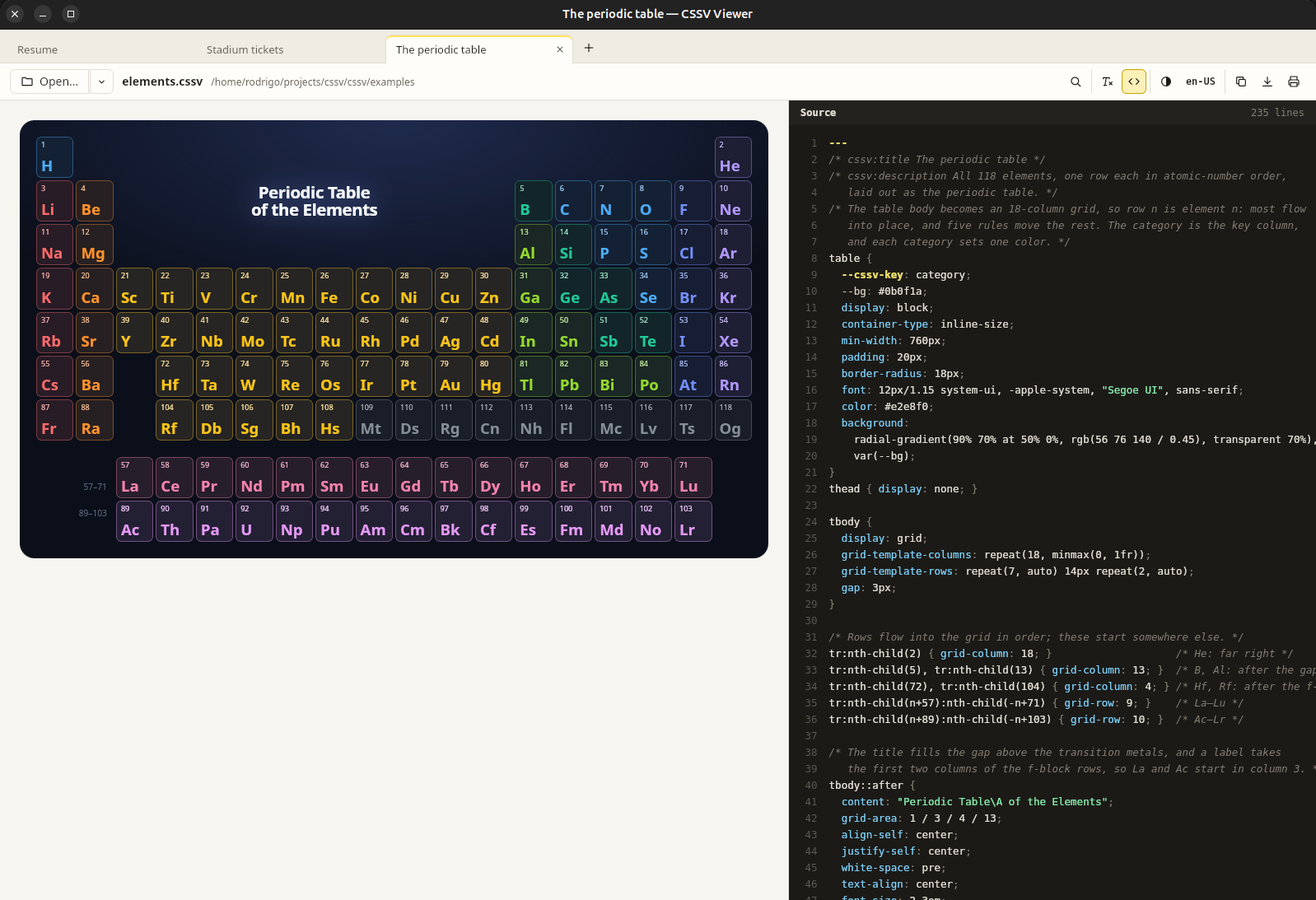This screenshot has width=1316, height=900.
Task: Switch to the Resume tab
Action: tap(38, 49)
